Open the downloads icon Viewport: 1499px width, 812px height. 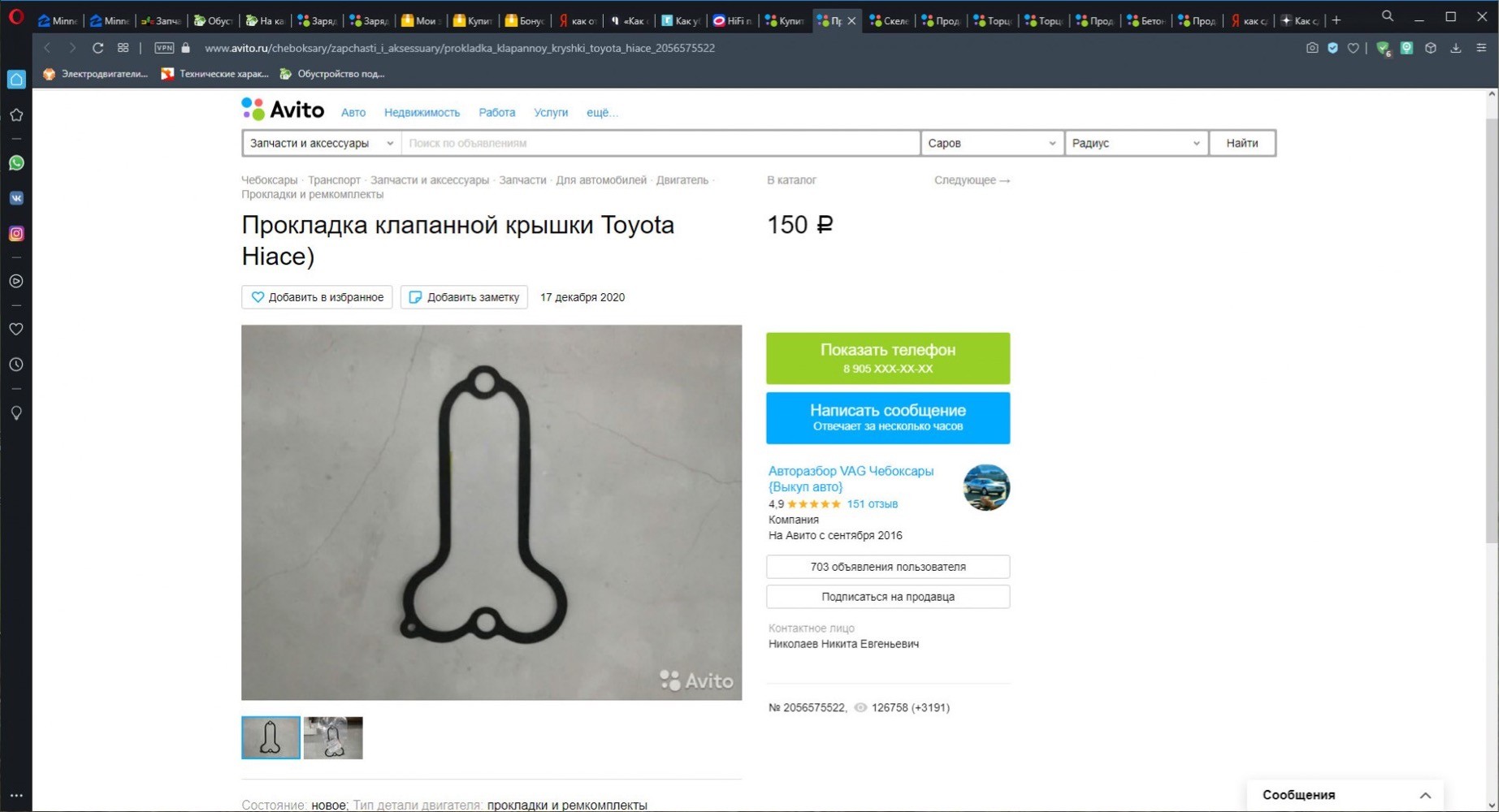click(x=1456, y=48)
